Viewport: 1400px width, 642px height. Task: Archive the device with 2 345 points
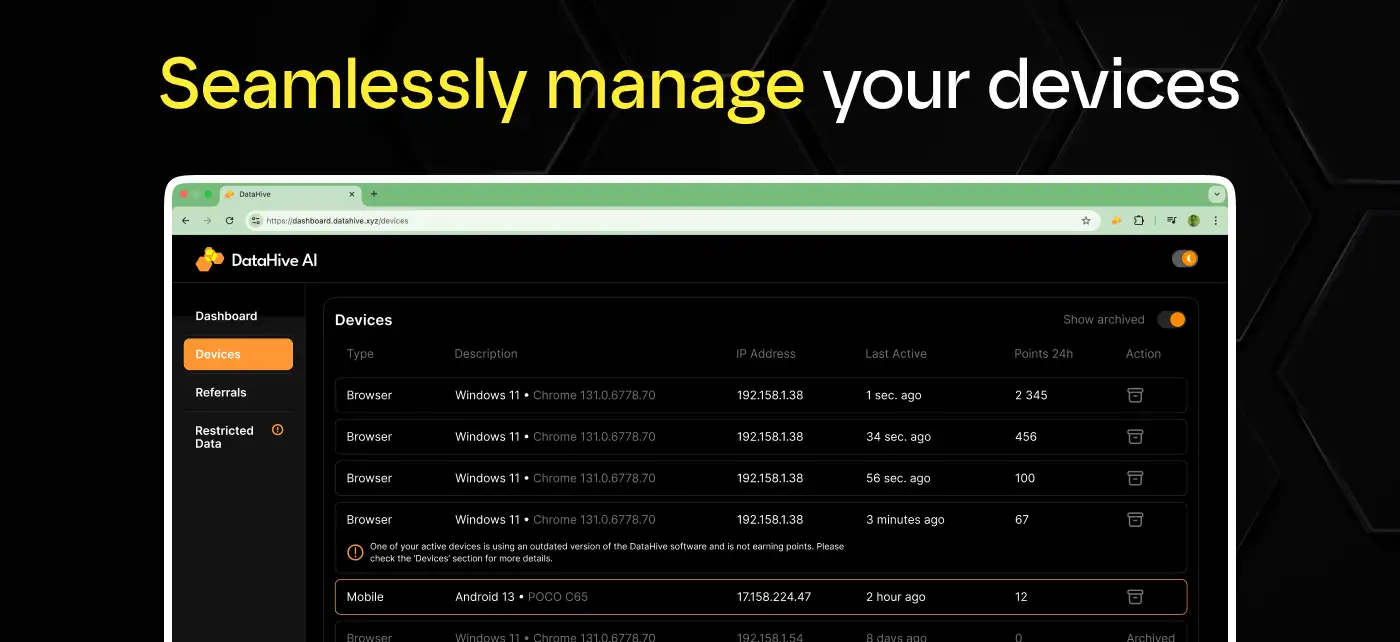pyautogui.click(x=1135, y=395)
